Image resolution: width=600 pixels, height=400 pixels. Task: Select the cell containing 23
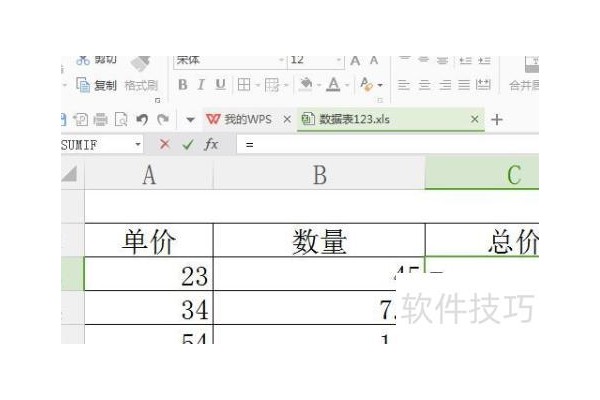pyautogui.click(x=149, y=274)
